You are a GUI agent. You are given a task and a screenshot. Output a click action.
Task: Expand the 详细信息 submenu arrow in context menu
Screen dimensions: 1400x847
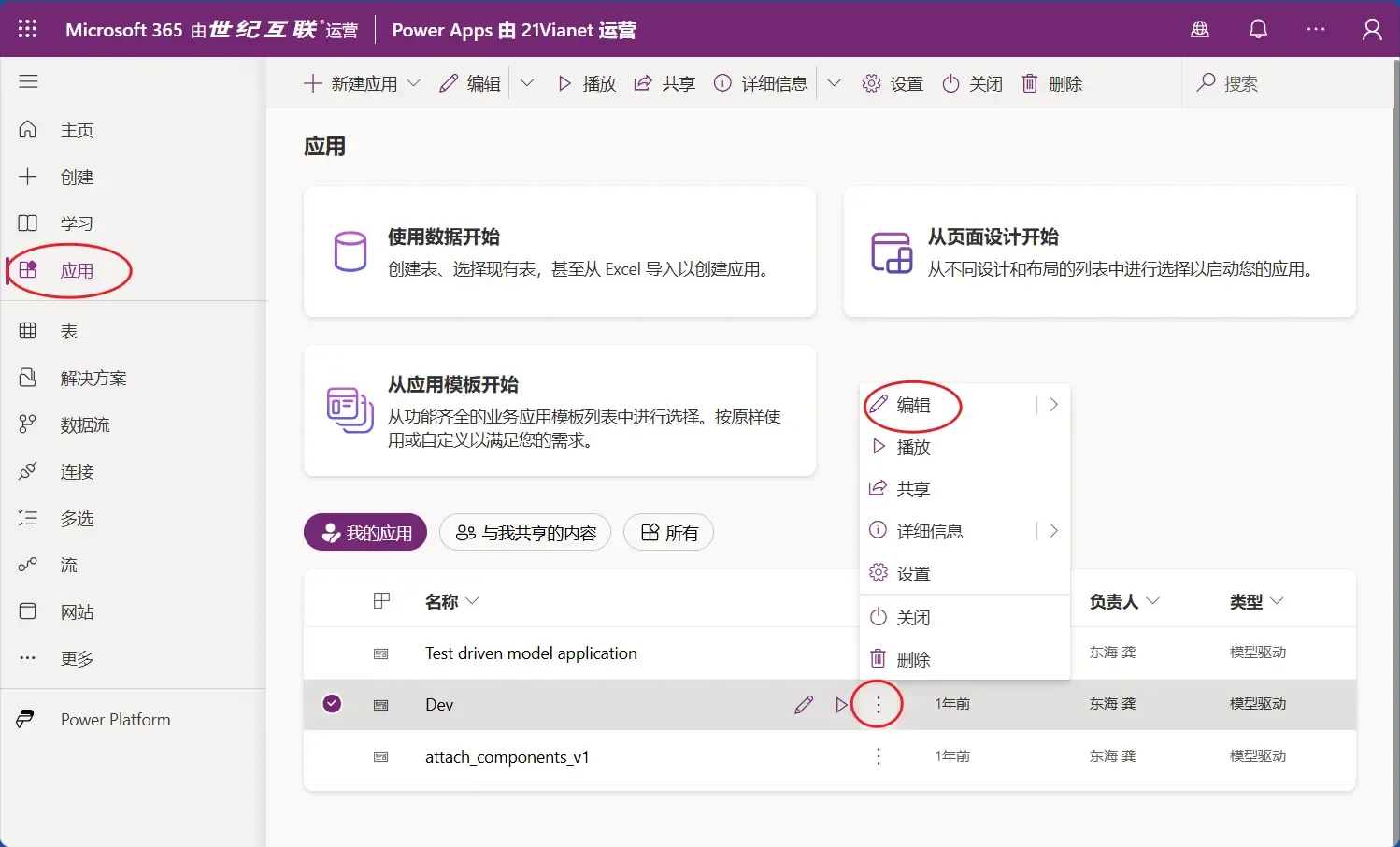tap(1053, 530)
